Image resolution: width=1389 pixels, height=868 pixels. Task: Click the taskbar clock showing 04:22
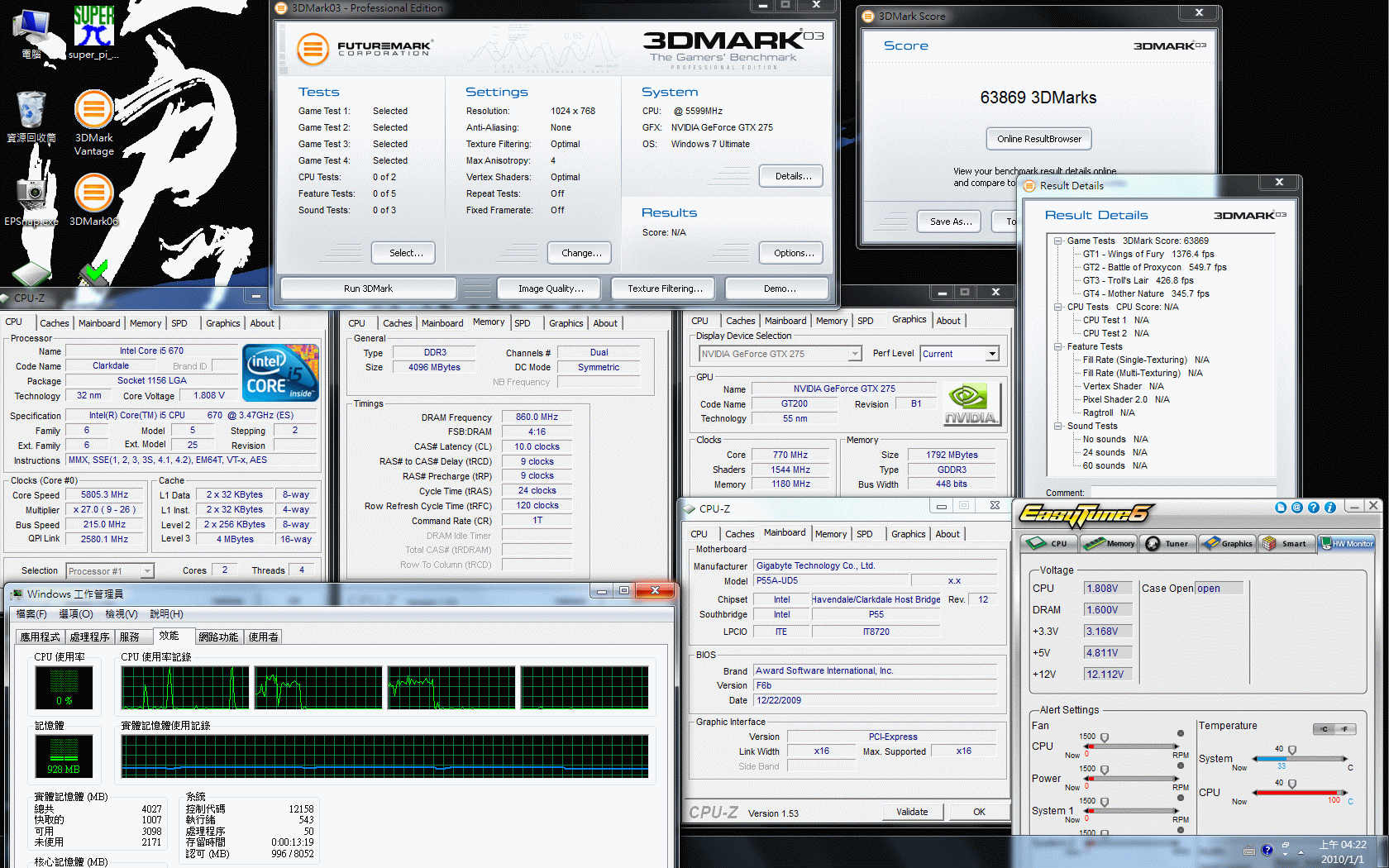[x=1342, y=851]
